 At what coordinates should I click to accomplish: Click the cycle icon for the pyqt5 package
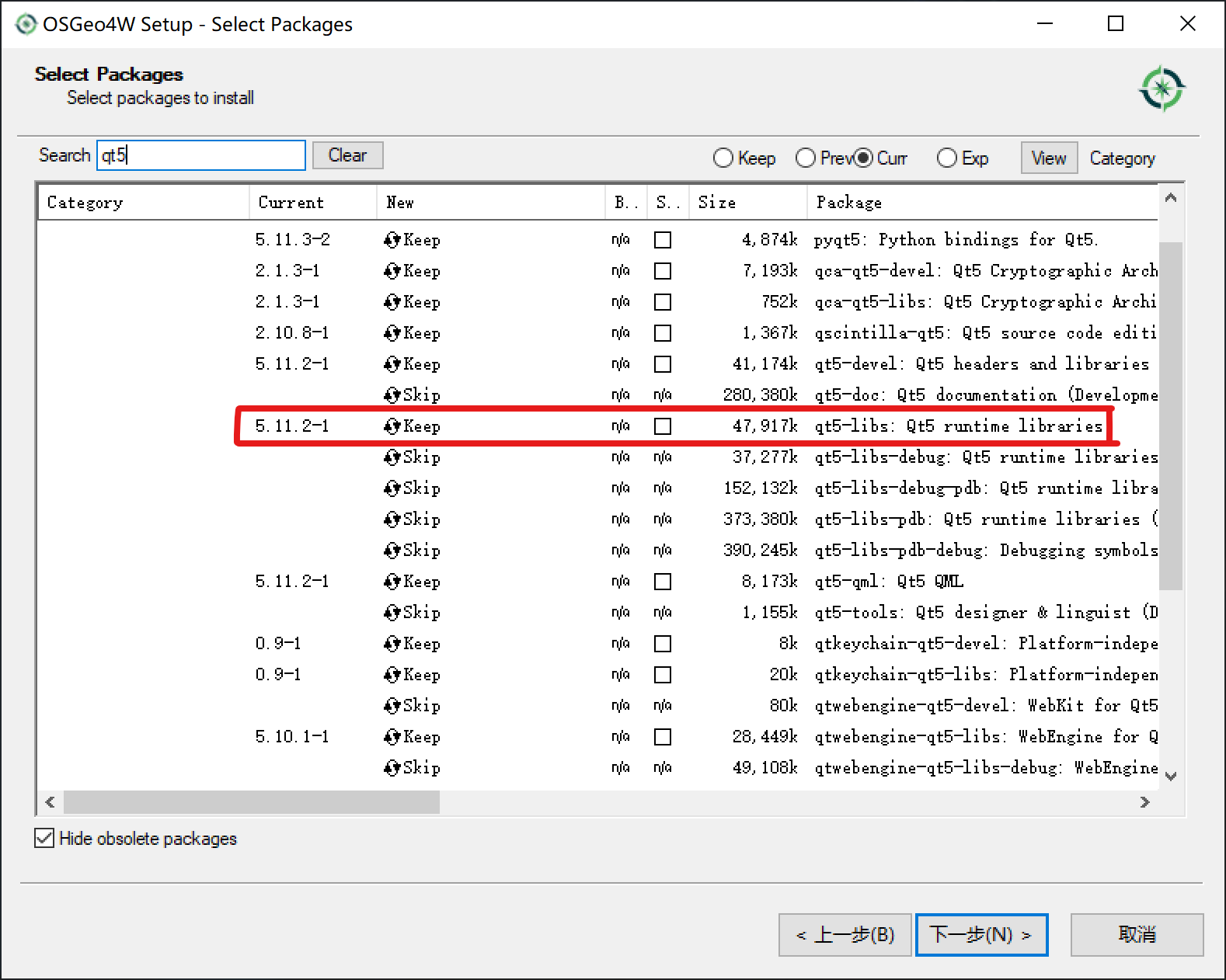(392, 240)
